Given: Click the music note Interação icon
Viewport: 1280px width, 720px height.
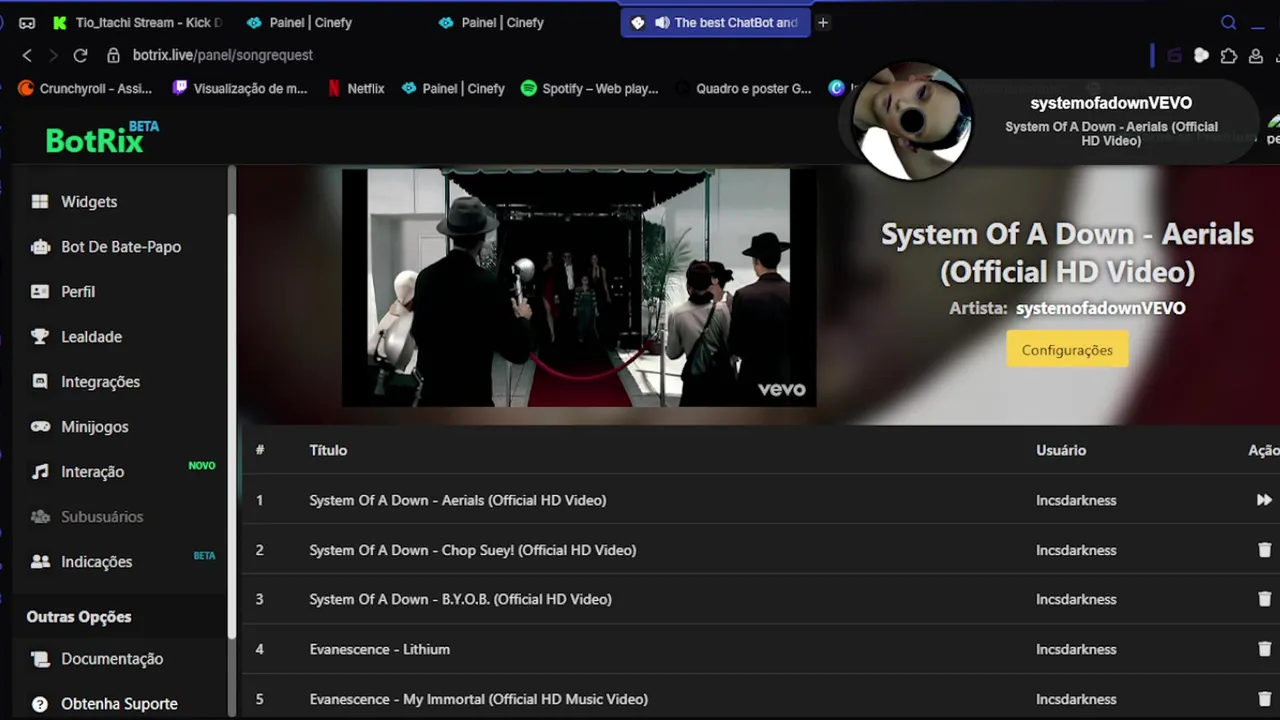Looking at the screenshot, I should [x=40, y=472].
